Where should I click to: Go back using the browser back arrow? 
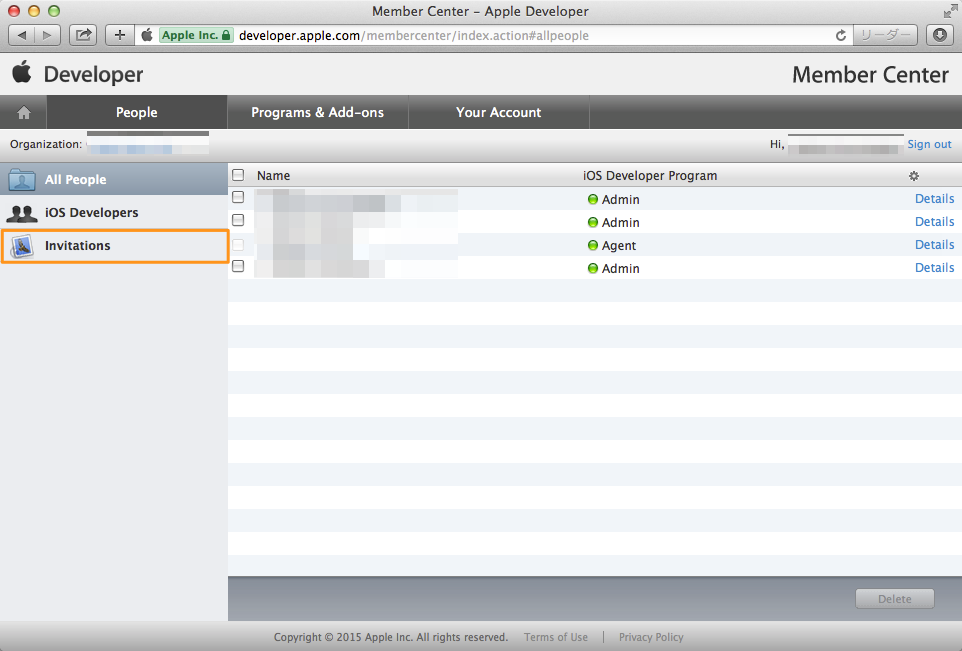click(x=21, y=34)
